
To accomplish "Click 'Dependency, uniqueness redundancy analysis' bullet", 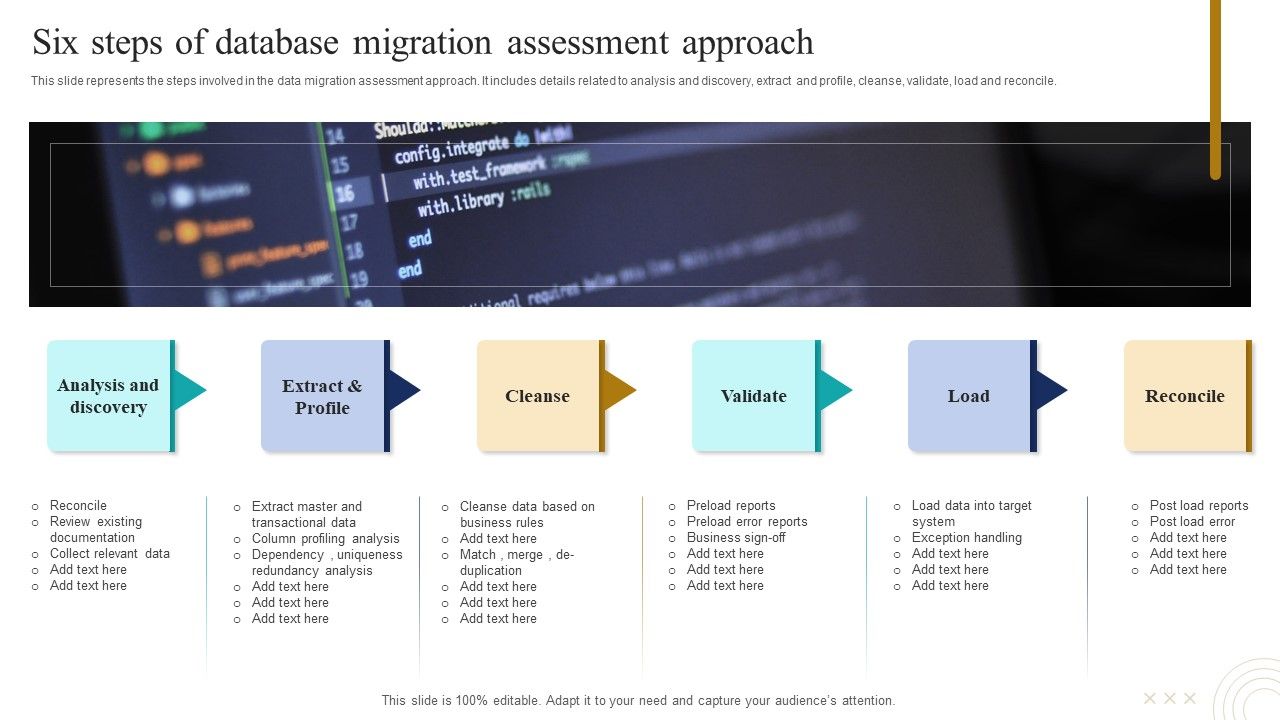I will [x=327, y=563].
